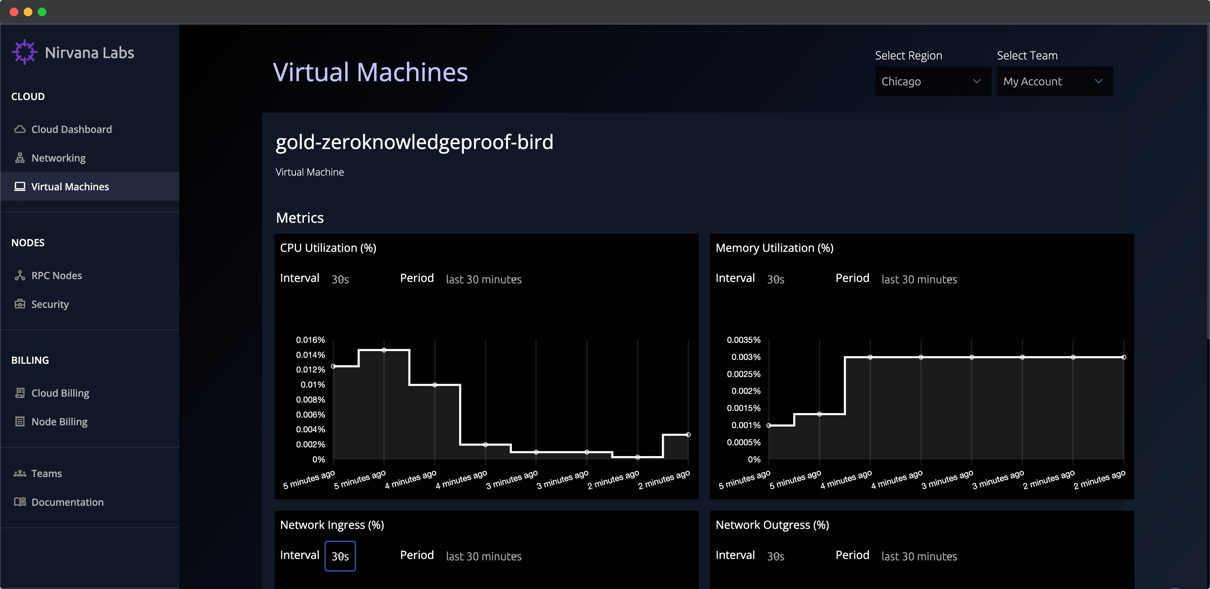Click the gold-zeroknowledgeproof-bird VM title
Image resolution: width=1210 pixels, height=589 pixels.
[x=415, y=142]
